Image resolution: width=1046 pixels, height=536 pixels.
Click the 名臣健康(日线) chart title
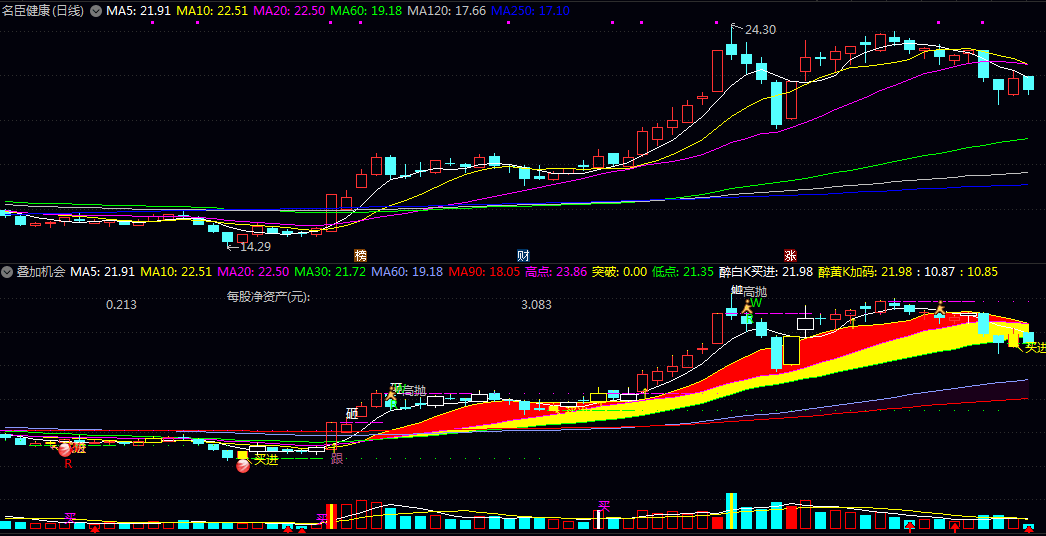tap(44, 11)
